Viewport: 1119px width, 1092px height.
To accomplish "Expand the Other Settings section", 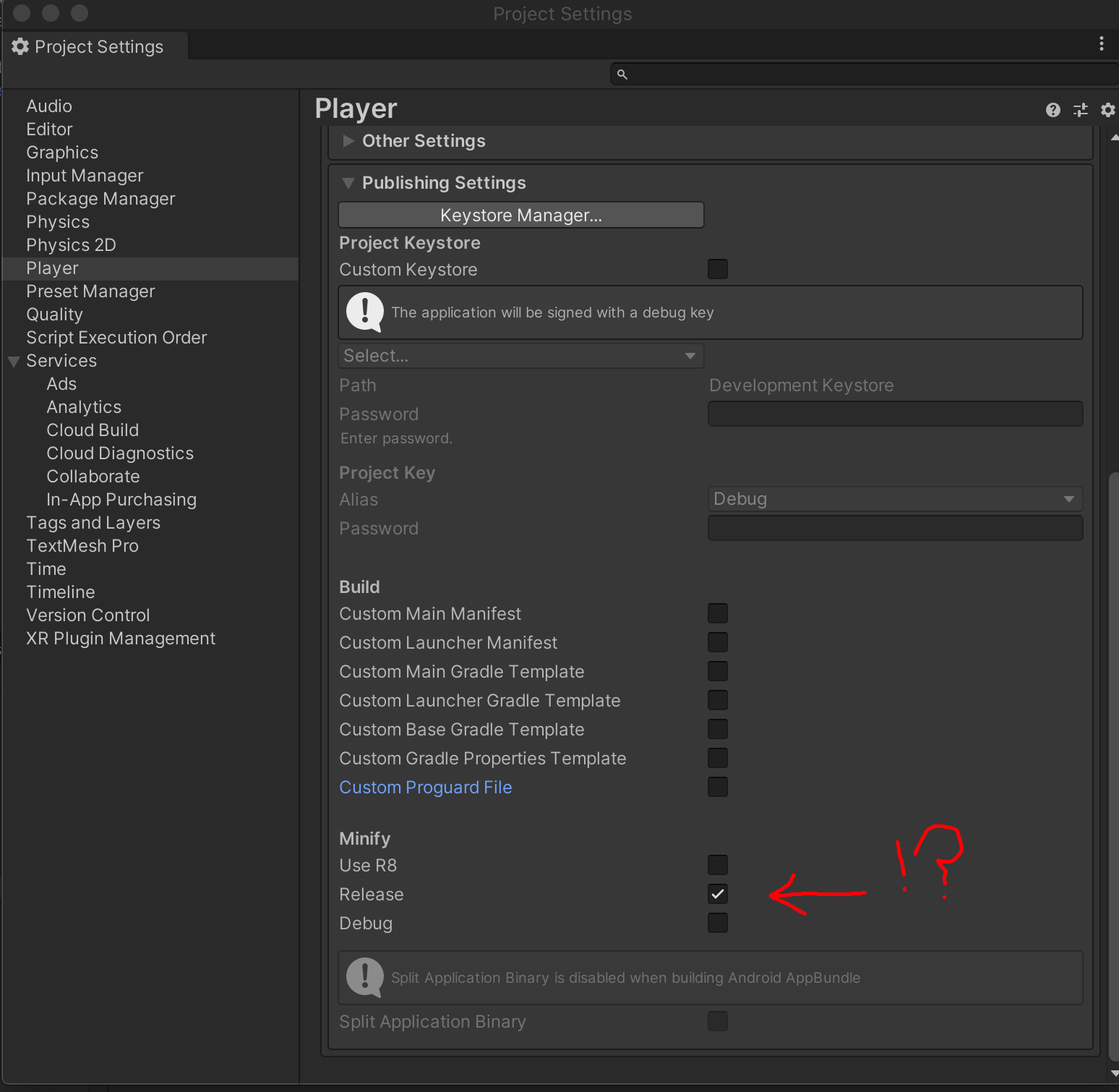I will click(348, 141).
